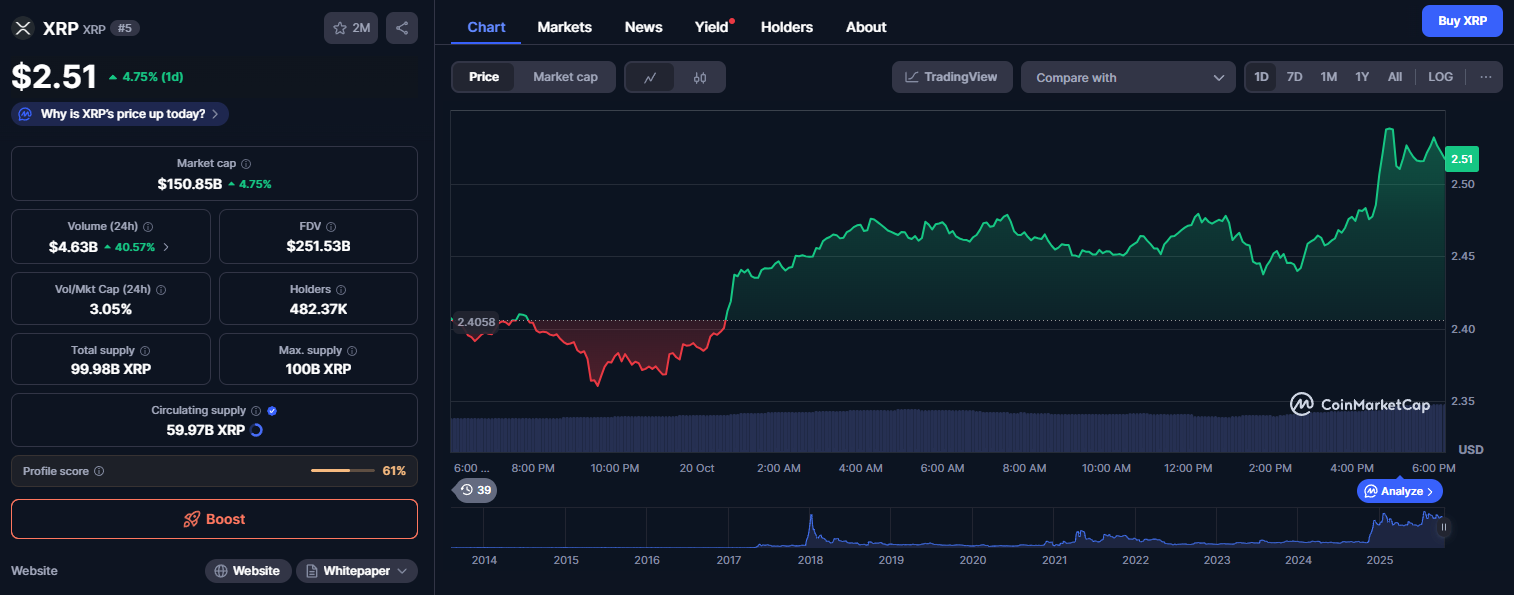Switch to candlestick chart icon

(x=700, y=77)
